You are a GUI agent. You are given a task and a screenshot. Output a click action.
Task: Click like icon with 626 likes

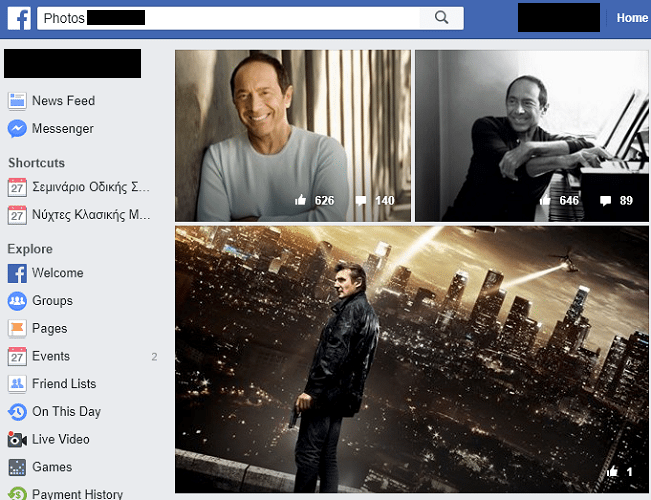tap(301, 200)
